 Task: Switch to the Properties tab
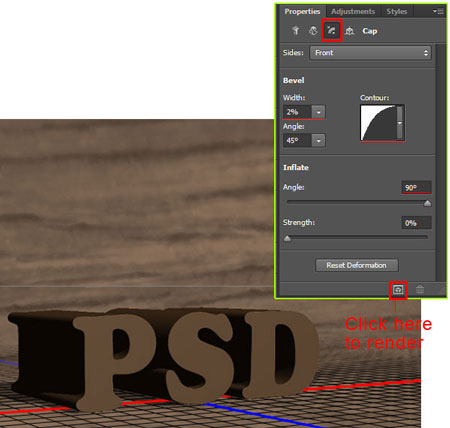[x=302, y=11]
